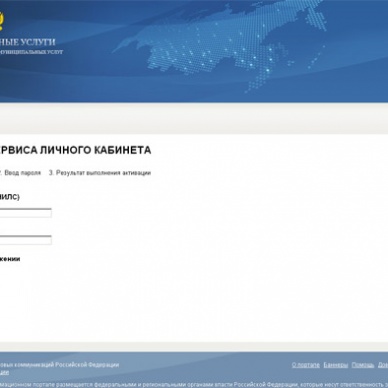388x388 pixels.
Task: Click the input field under the 'ИЛС)' label
Action: pyautogui.click(x=25, y=213)
